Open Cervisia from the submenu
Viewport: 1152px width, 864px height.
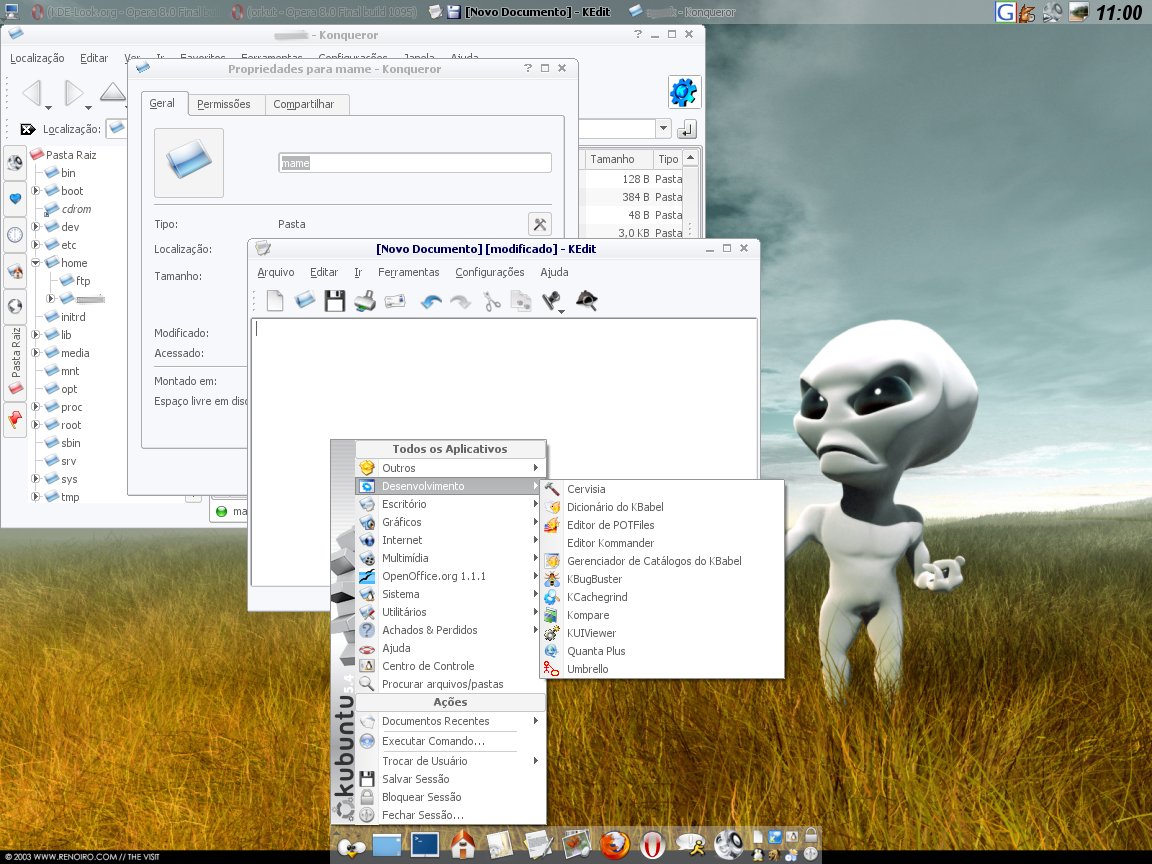click(x=663, y=489)
